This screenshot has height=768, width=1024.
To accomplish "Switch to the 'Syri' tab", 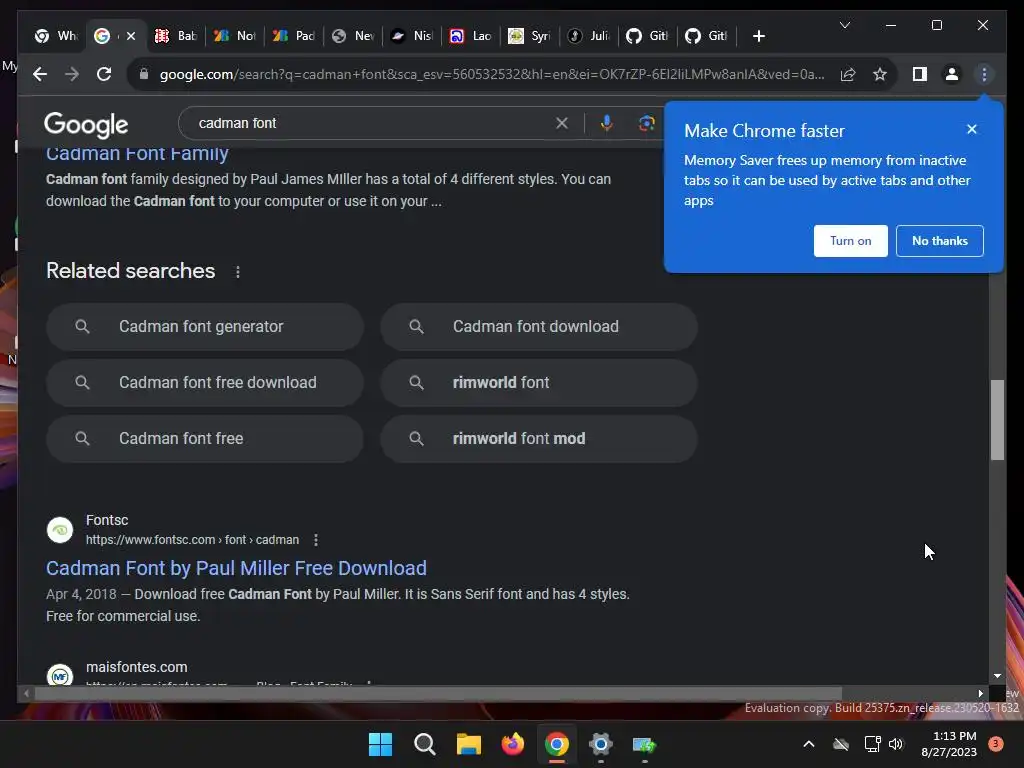I will tap(529, 36).
